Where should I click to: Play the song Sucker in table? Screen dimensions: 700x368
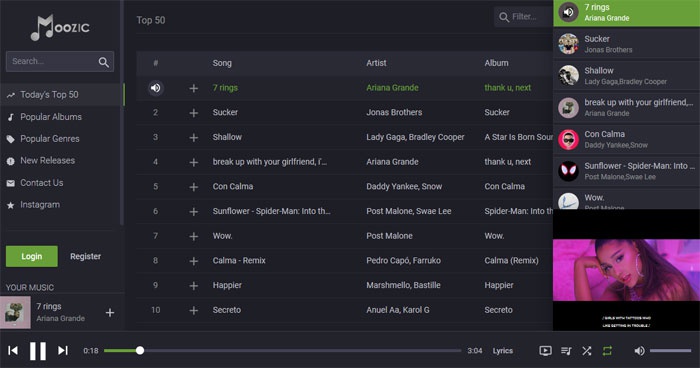tap(225, 113)
